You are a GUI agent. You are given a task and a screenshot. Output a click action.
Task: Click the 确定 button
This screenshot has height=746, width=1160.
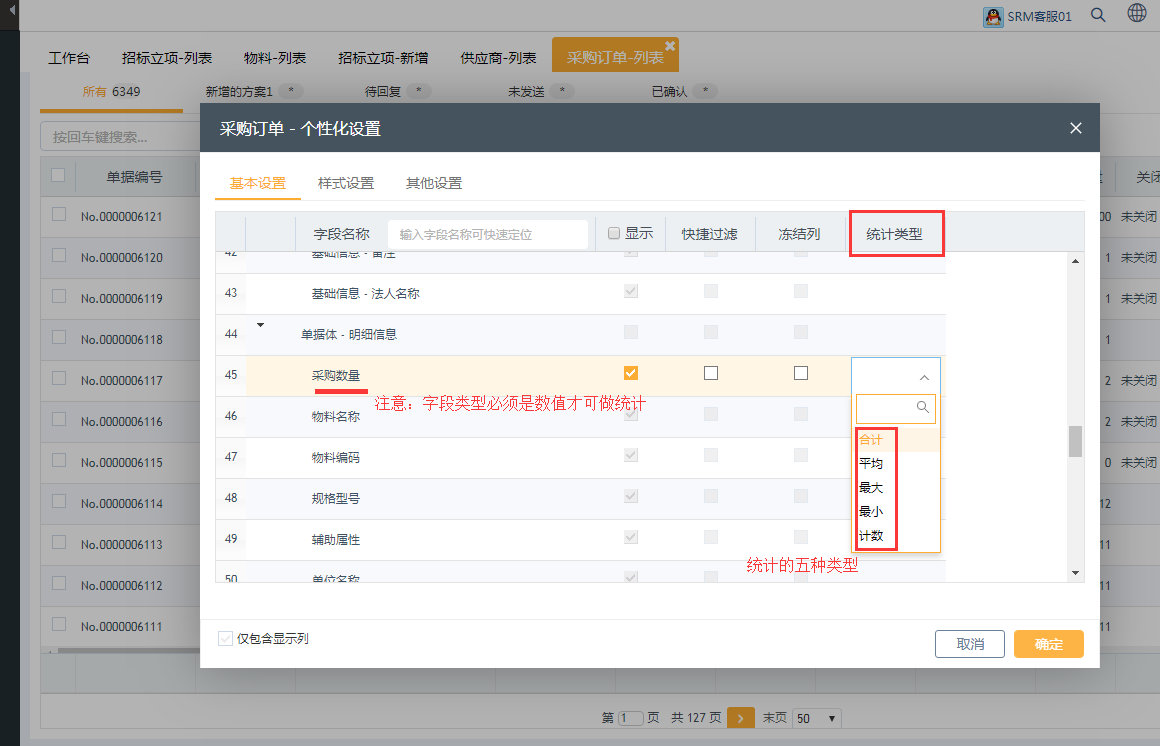(x=1048, y=644)
